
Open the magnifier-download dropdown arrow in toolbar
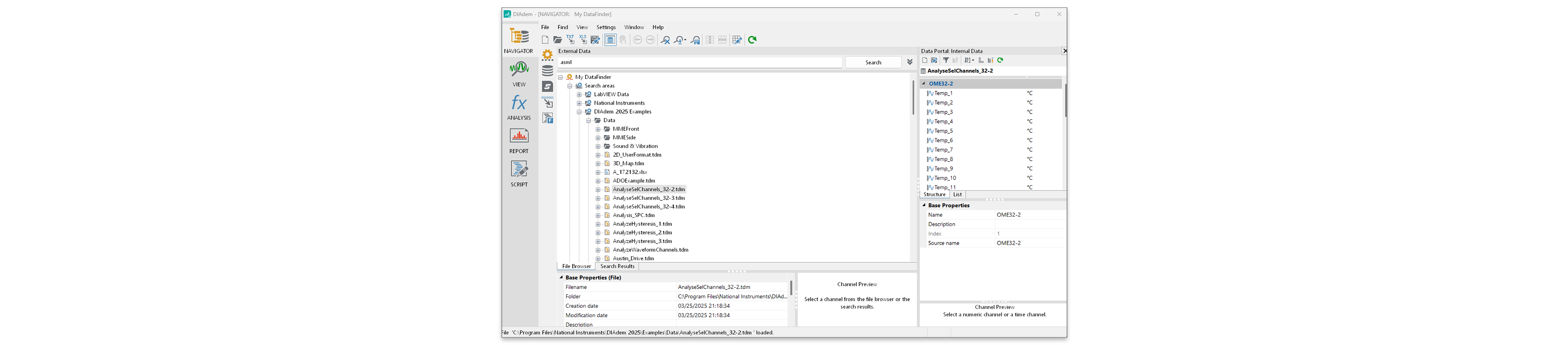point(686,40)
